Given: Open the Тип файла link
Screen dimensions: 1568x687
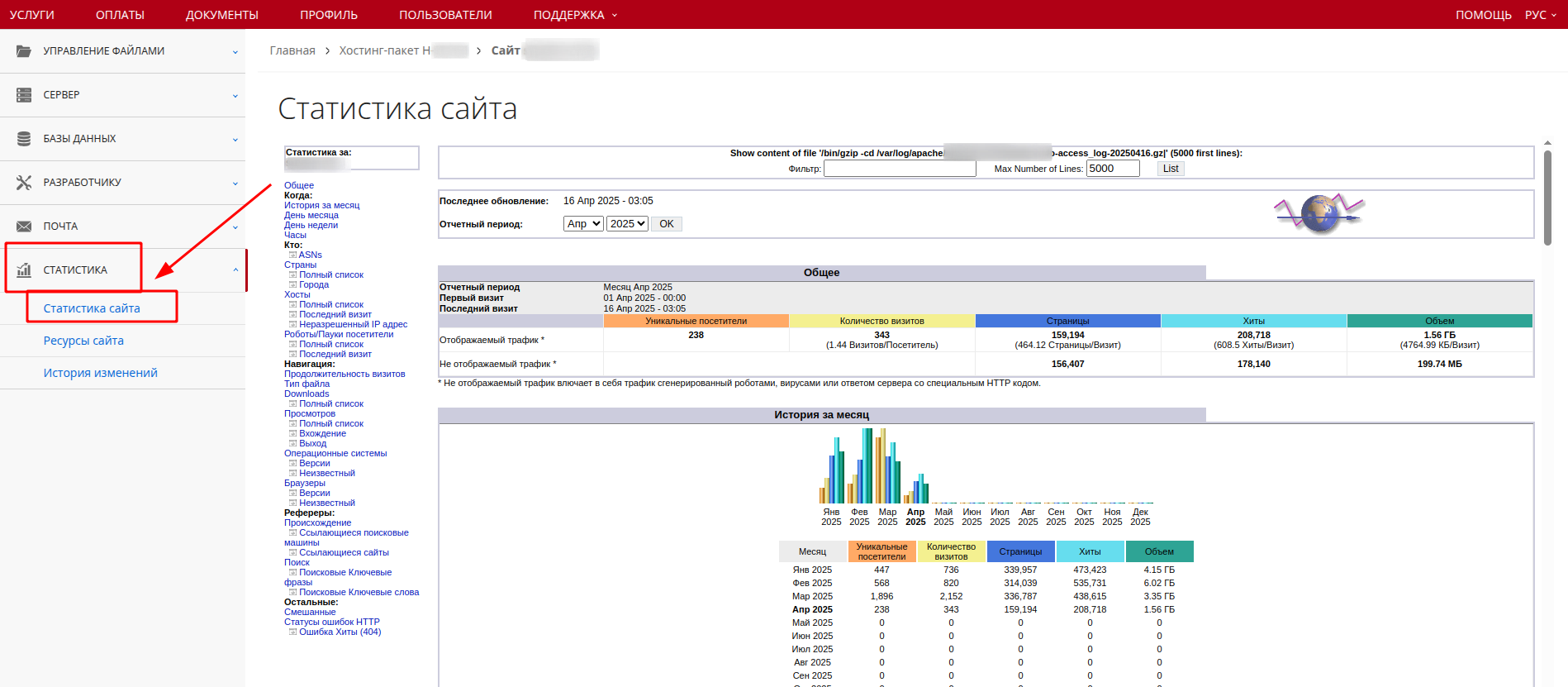Looking at the screenshot, I should tap(306, 384).
